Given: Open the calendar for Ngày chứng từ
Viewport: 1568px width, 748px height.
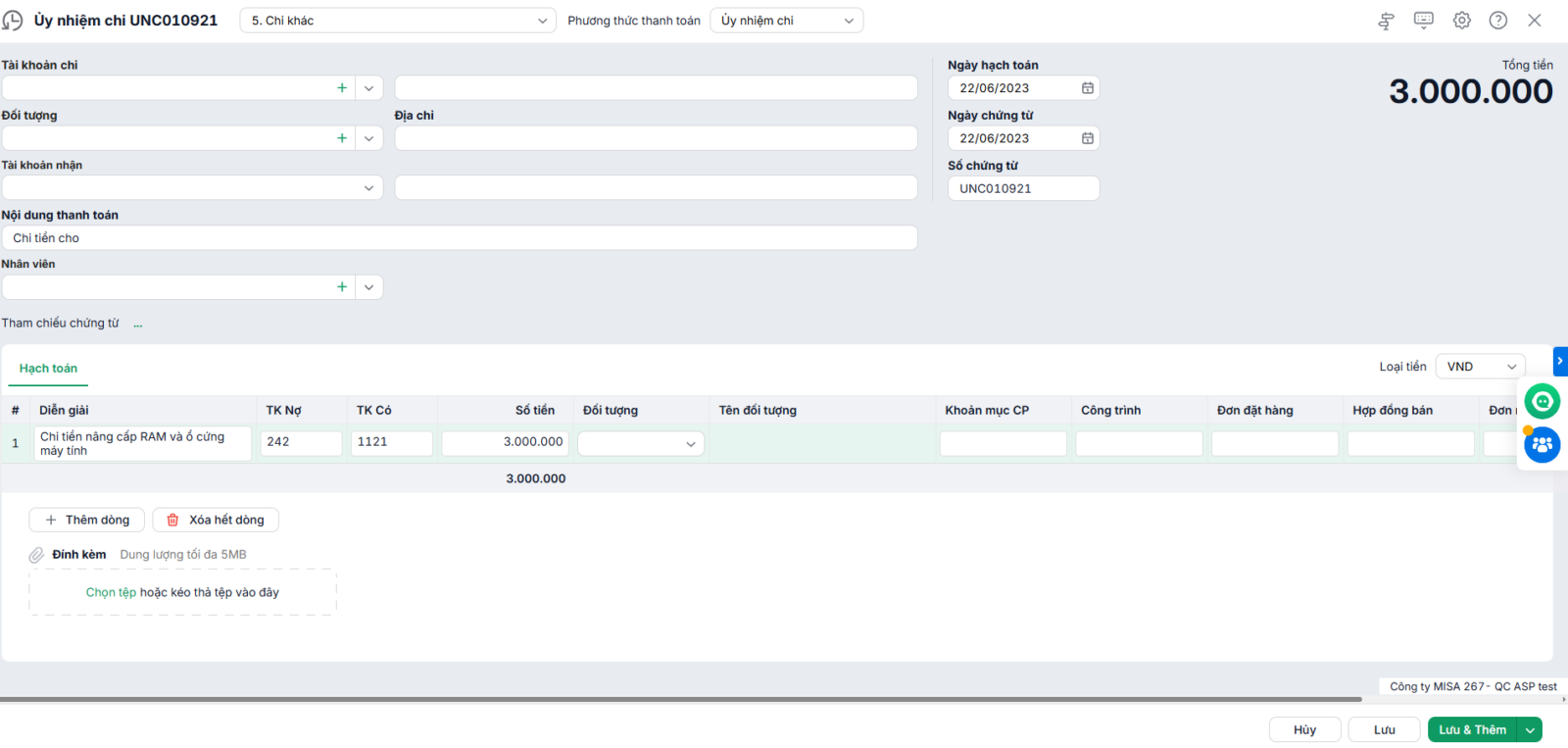Looking at the screenshot, I should [1088, 138].
